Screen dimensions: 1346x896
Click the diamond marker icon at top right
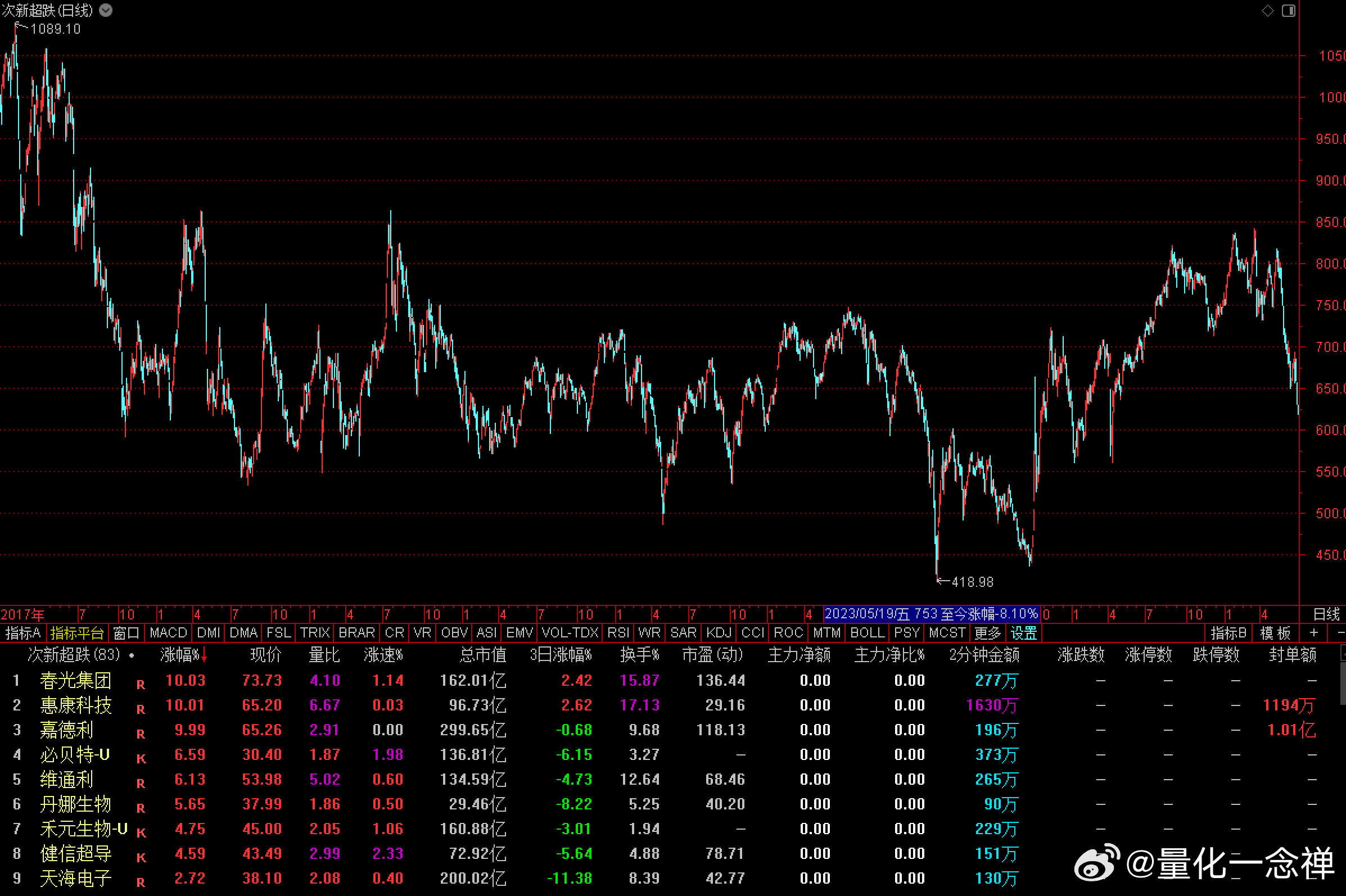click(1268, 11)
